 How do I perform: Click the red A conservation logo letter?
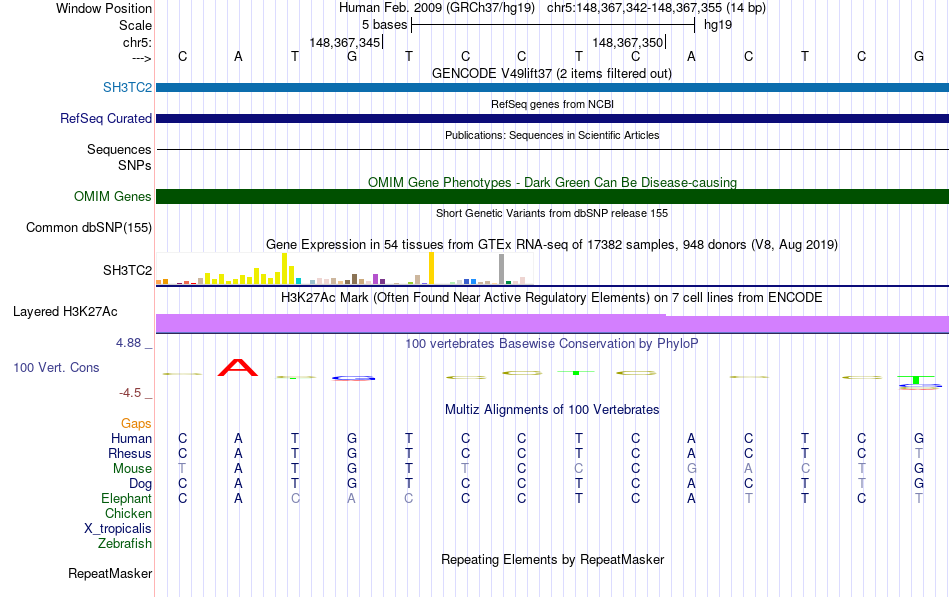point(238,367)
